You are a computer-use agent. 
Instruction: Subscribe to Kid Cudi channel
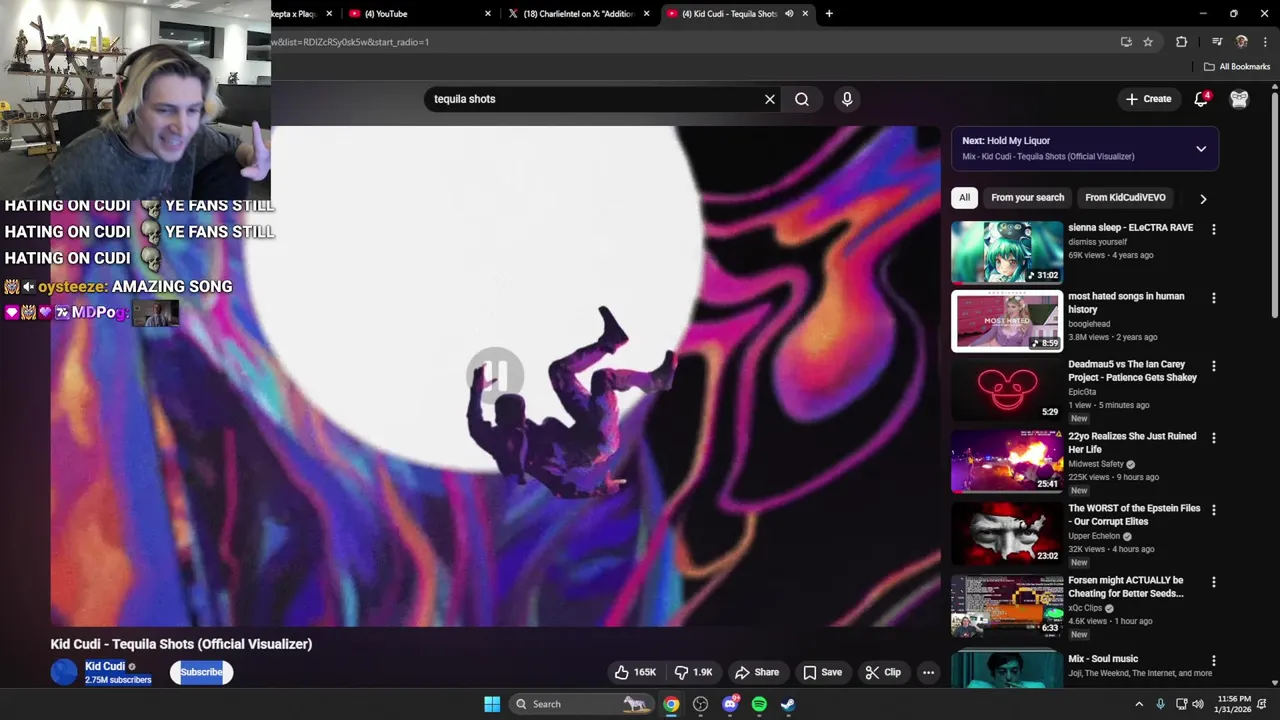201,672
